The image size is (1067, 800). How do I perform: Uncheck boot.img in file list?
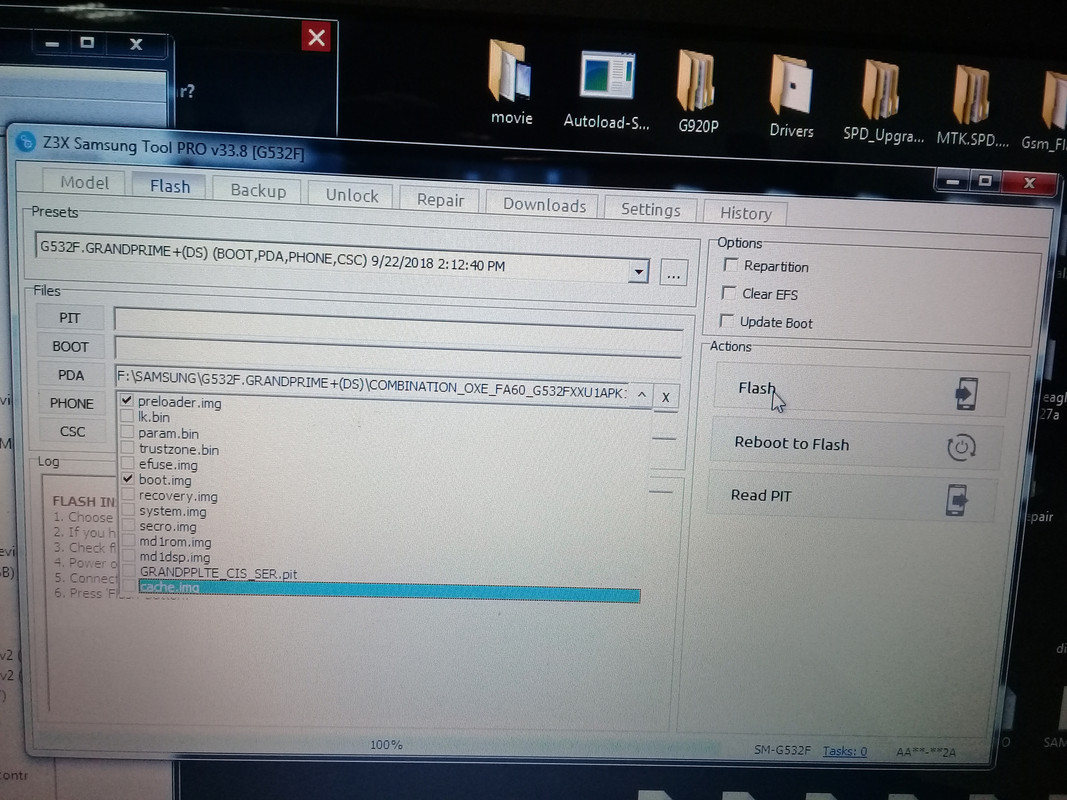click(128, 479)
